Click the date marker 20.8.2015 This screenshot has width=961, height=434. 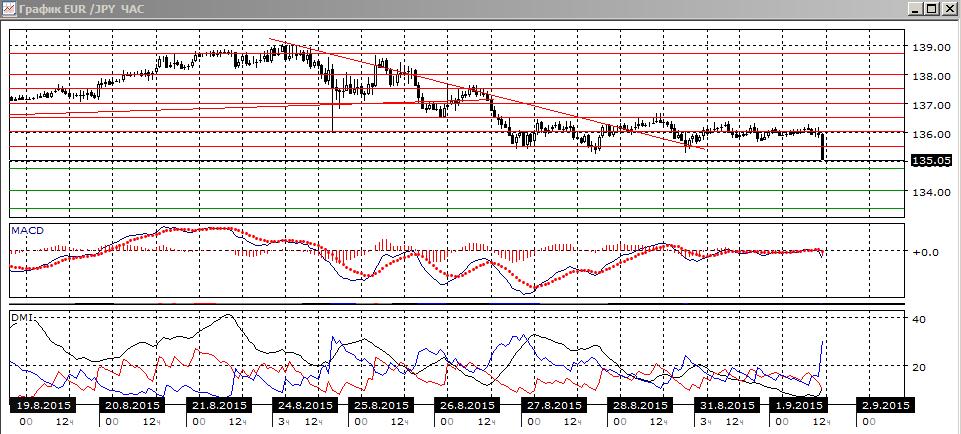pyautogui.click(x=130, y=406)
